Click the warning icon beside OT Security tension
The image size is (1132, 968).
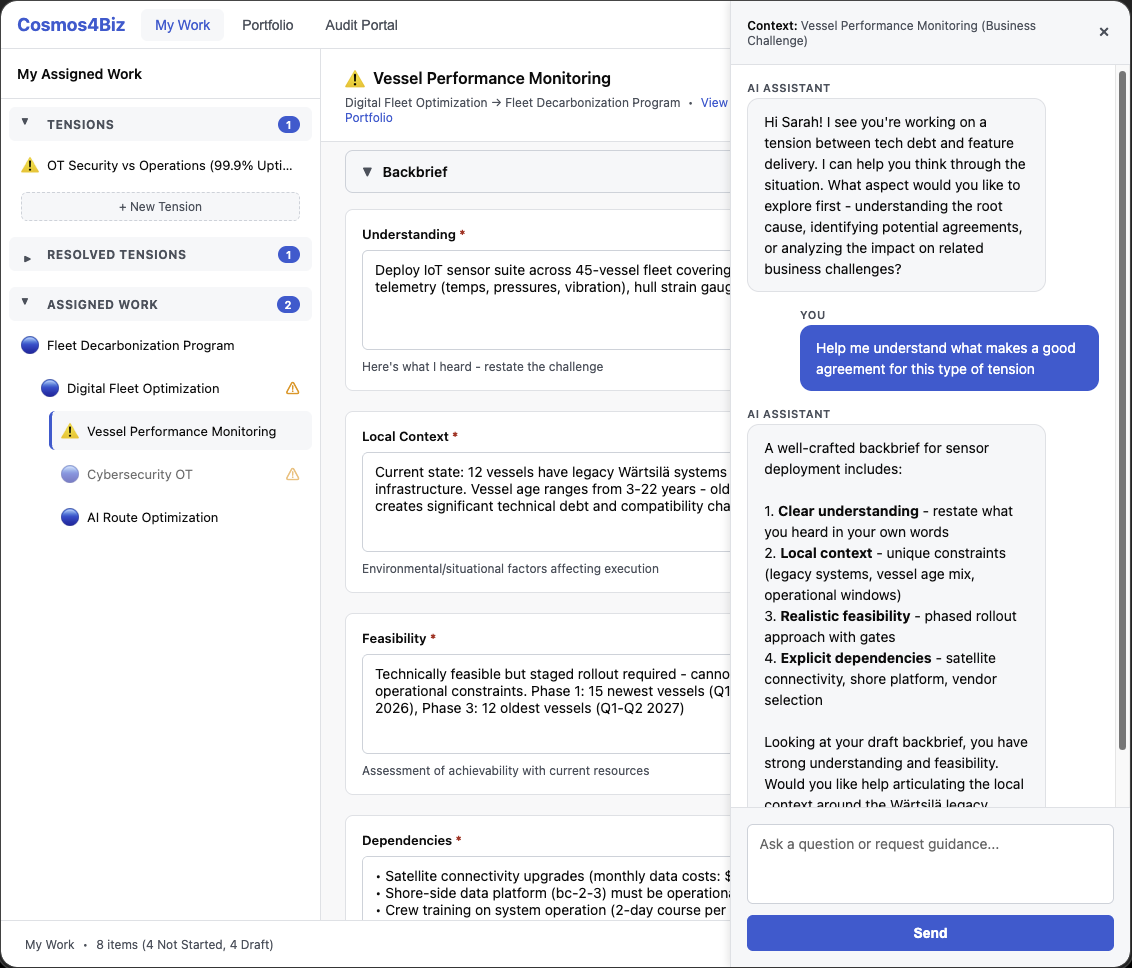30,166
